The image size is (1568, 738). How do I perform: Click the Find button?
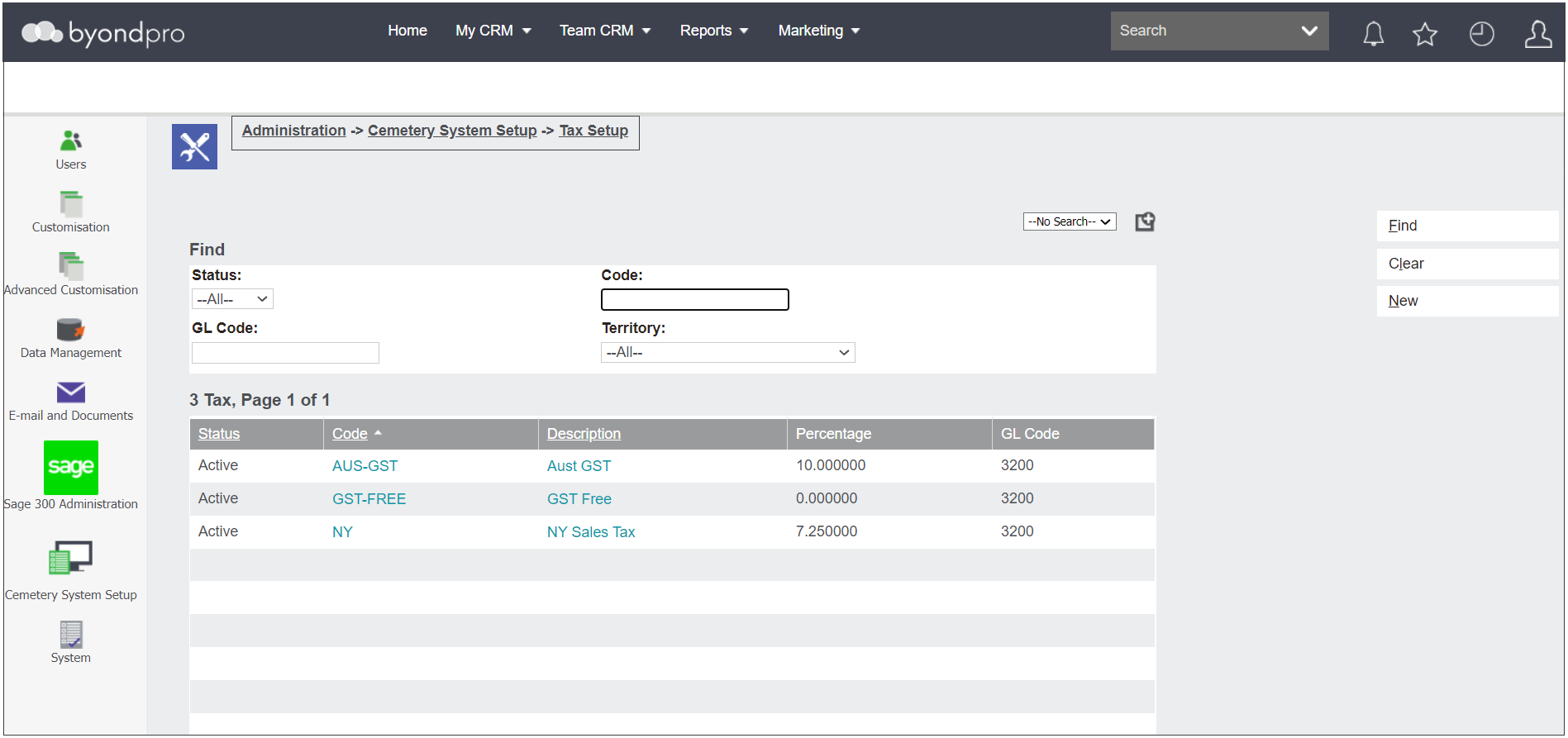point(1467,226)
